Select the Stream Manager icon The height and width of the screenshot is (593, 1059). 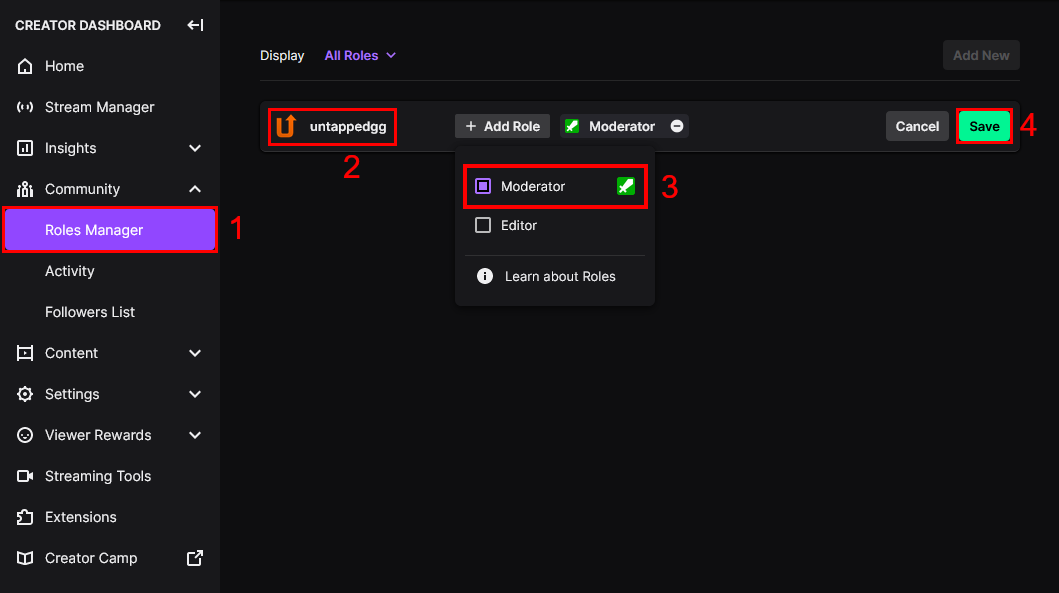tap(24, 107)
